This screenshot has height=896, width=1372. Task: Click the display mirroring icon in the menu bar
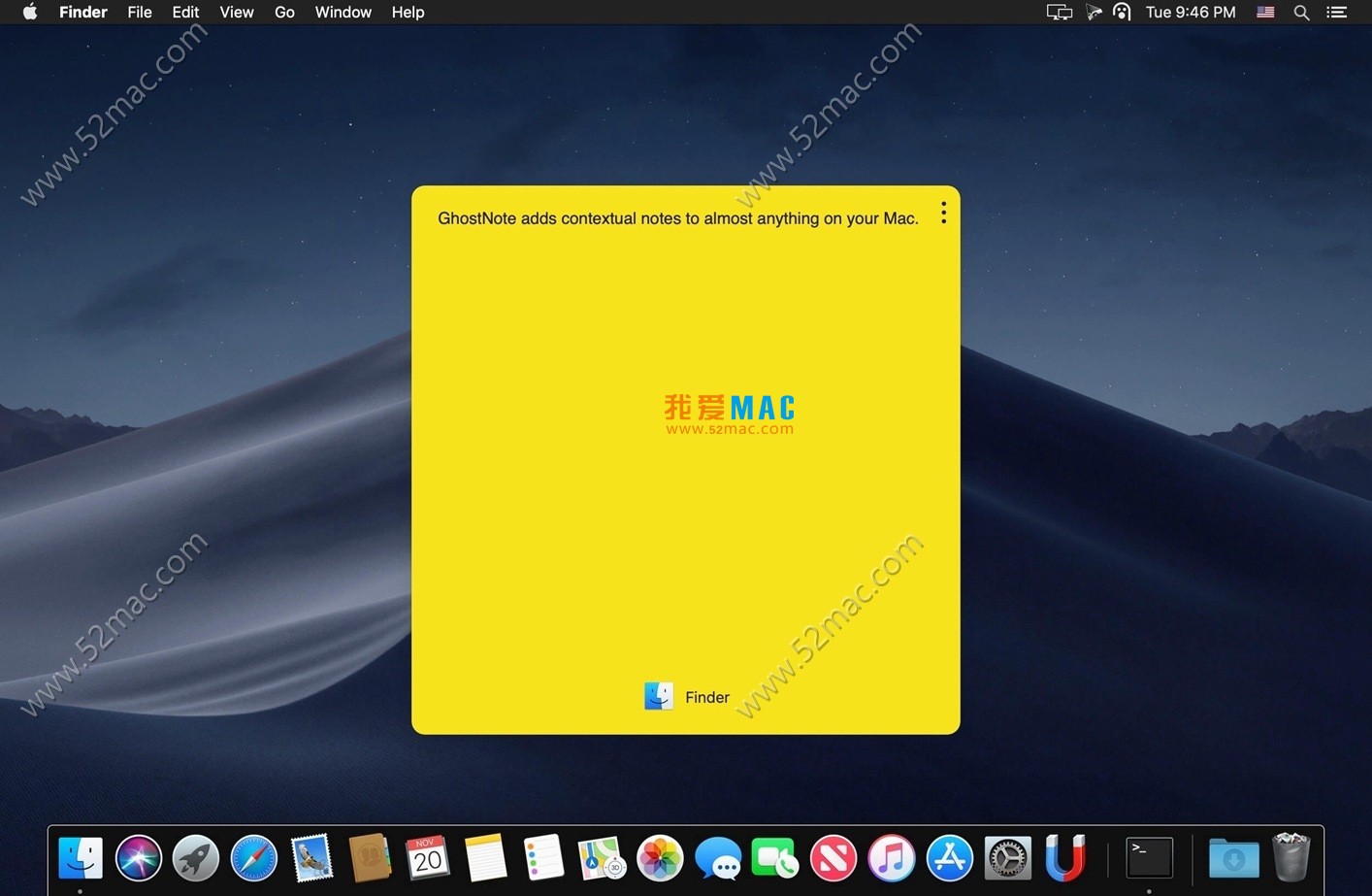[x=1059, y=12]
